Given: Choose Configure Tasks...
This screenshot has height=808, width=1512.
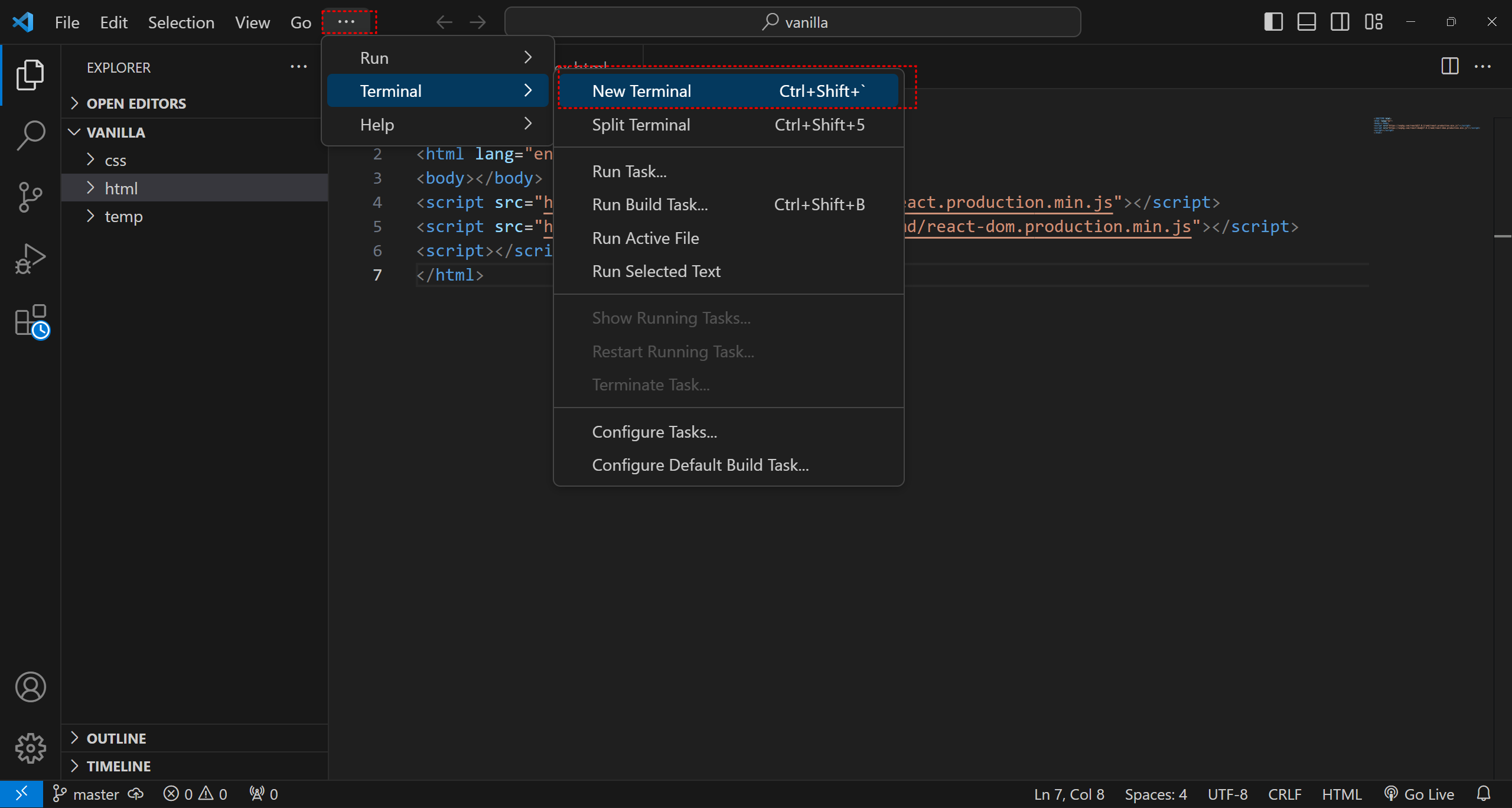Looking at the screenshot, I should pyautogui.click(x=729, y=432).
